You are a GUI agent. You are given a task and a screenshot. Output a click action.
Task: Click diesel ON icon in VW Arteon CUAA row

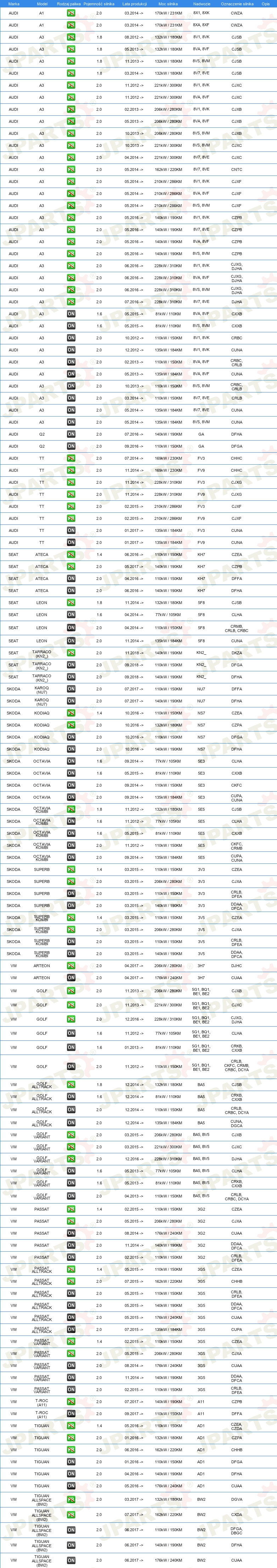pyautogui.click(x=71, y=977)
